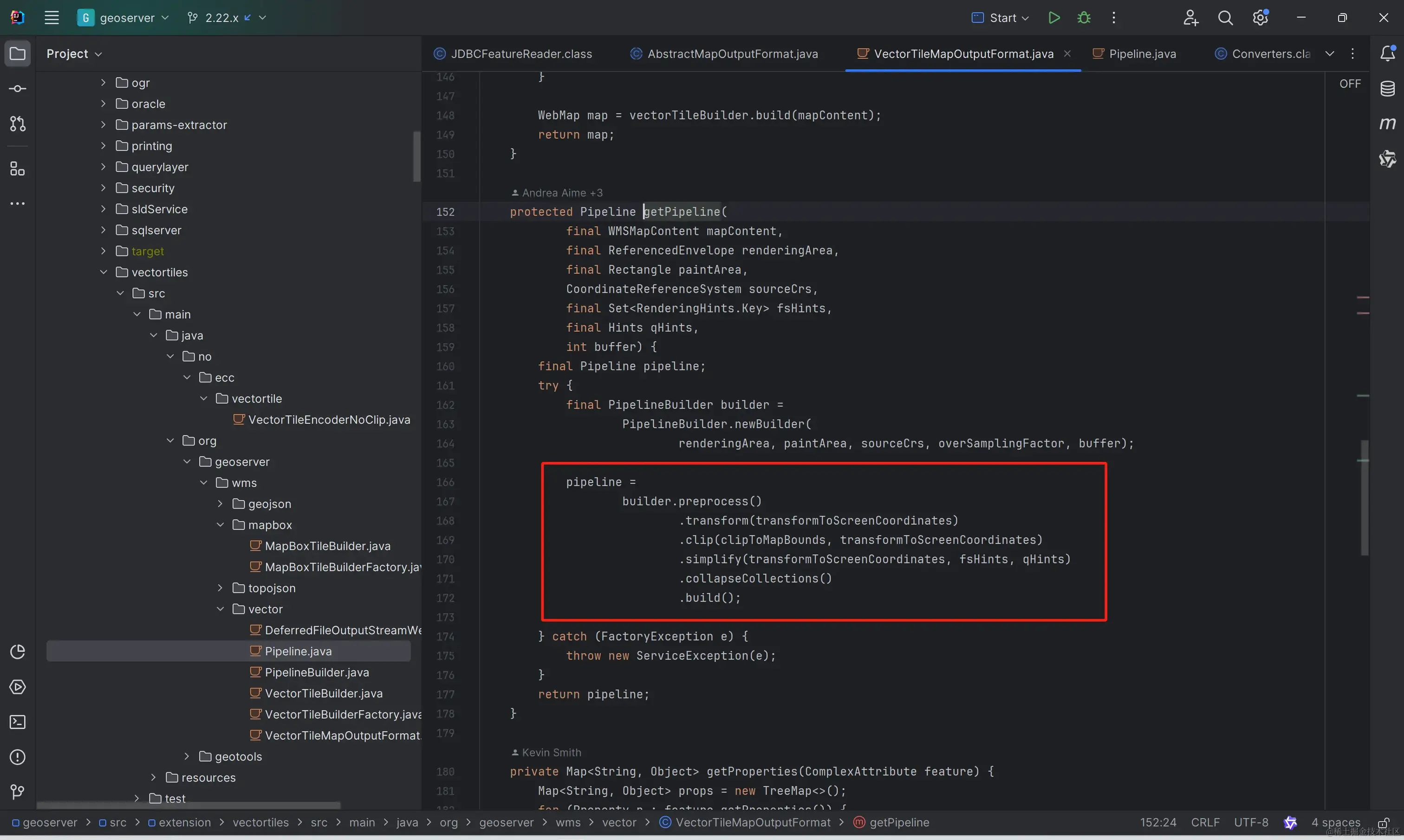Open the AI assistant tool window
This screenshot has height=840, width=1404.
tap(1388, 159)
